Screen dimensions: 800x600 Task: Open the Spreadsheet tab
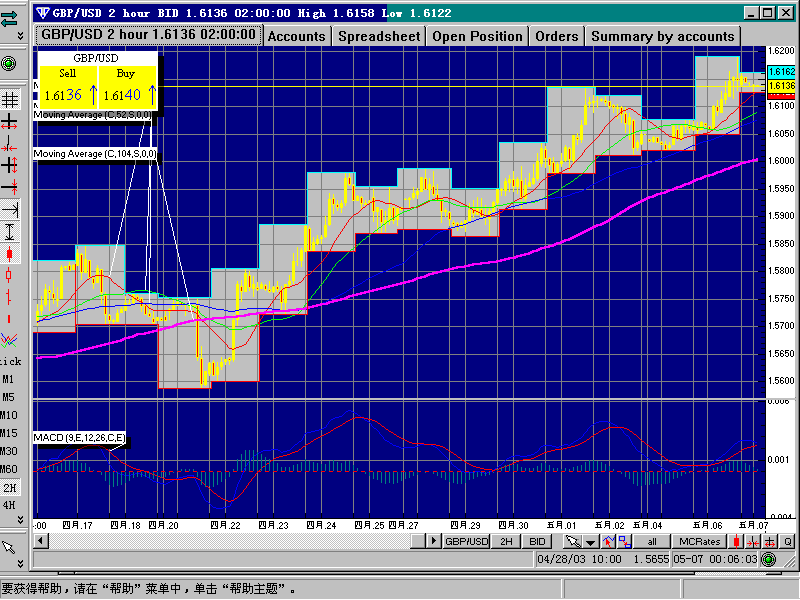379,36
